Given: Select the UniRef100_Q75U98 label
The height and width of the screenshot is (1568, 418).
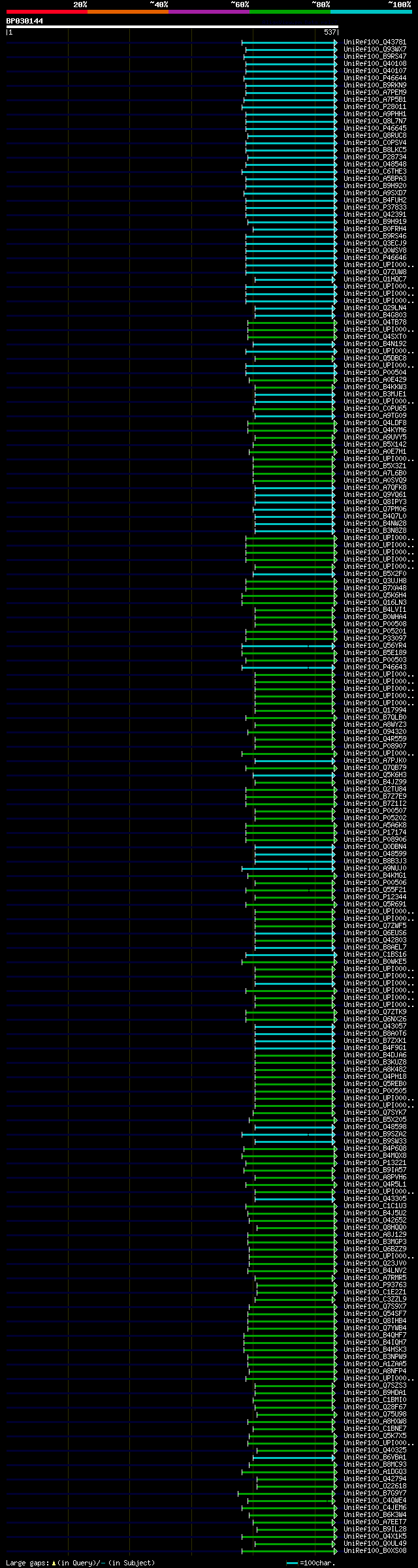Looking at the screenshot, I should coord(375,1415).
